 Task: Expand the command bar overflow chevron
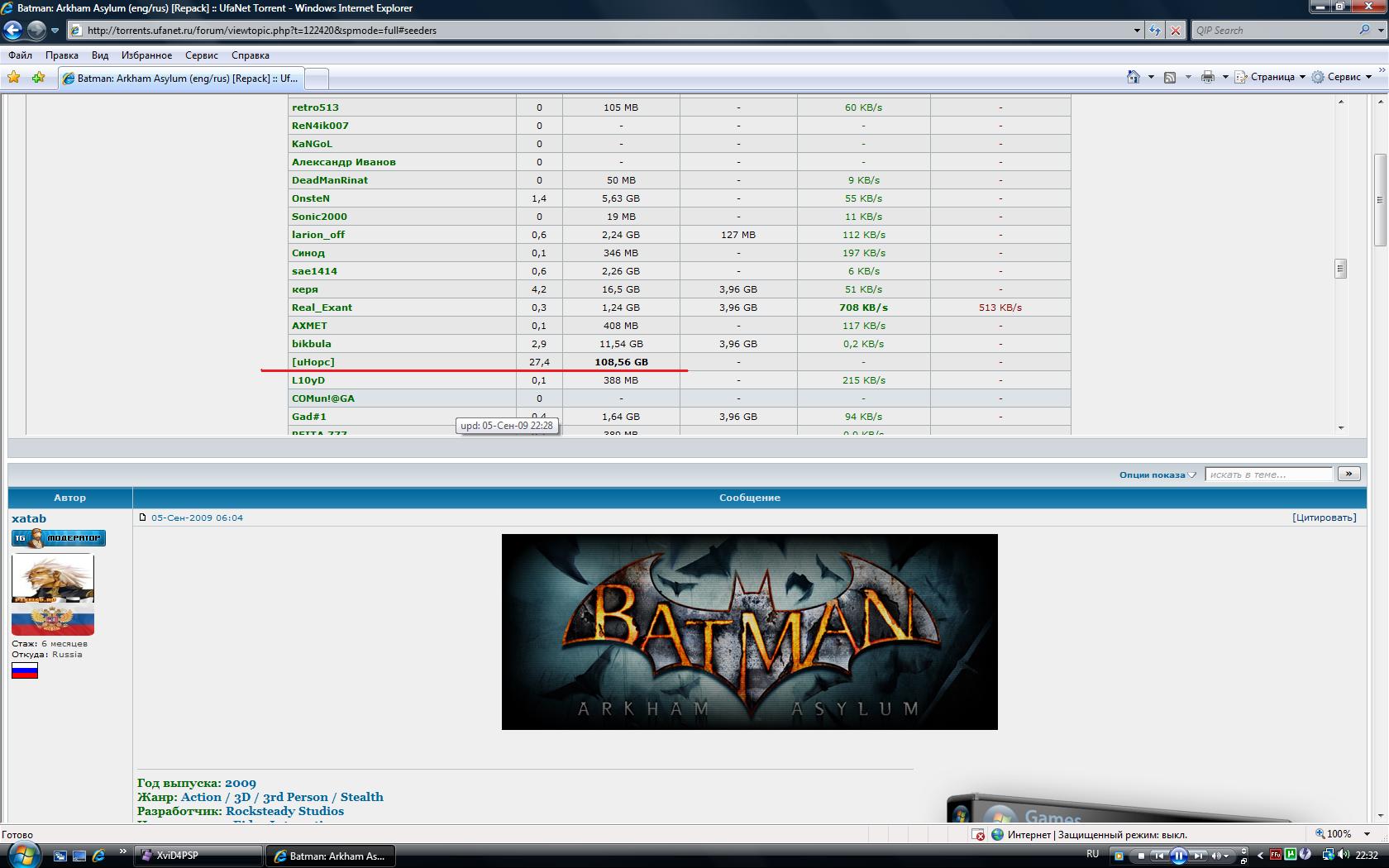(x=1382, y=72)
